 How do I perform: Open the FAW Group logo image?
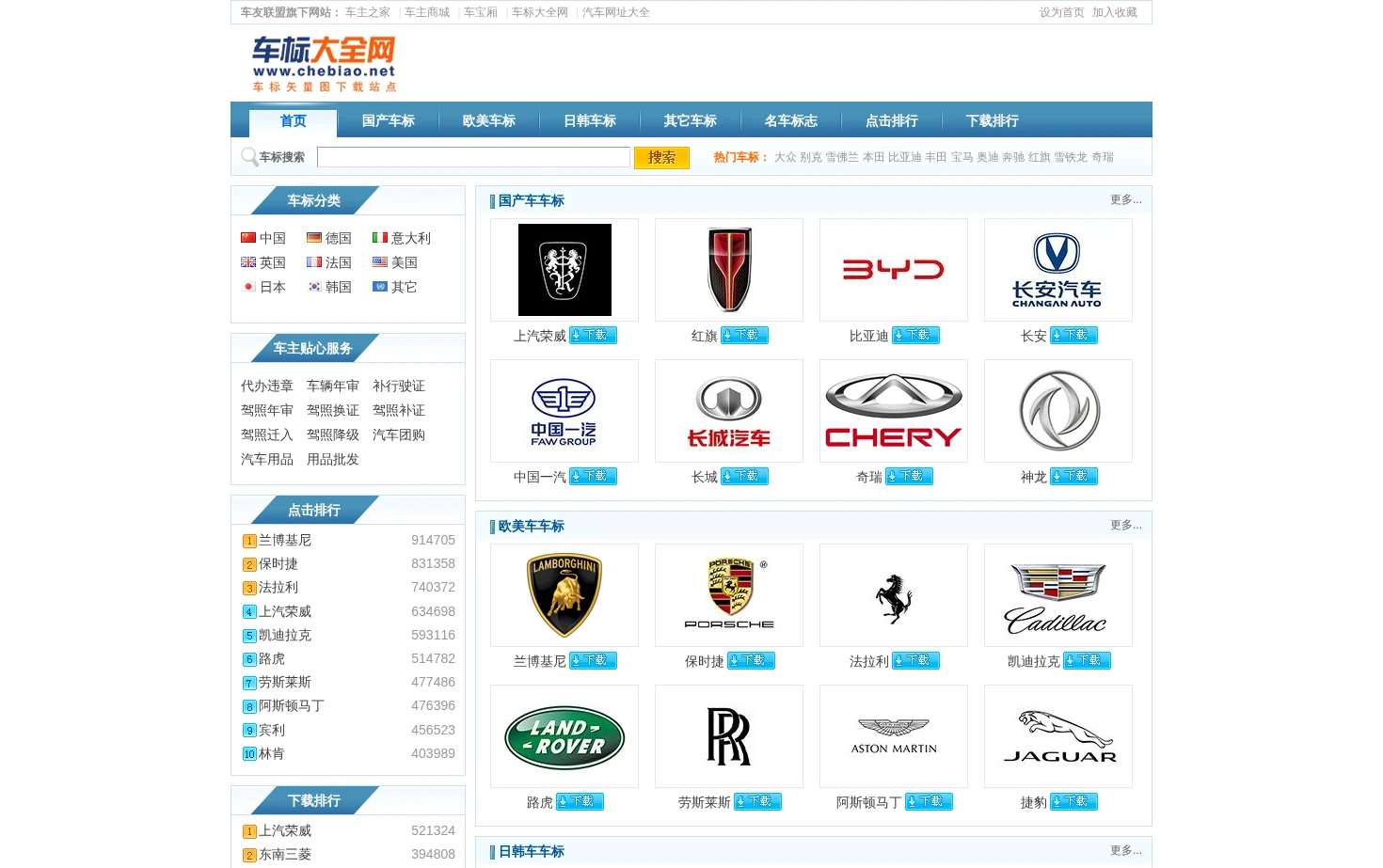point(564,411)
